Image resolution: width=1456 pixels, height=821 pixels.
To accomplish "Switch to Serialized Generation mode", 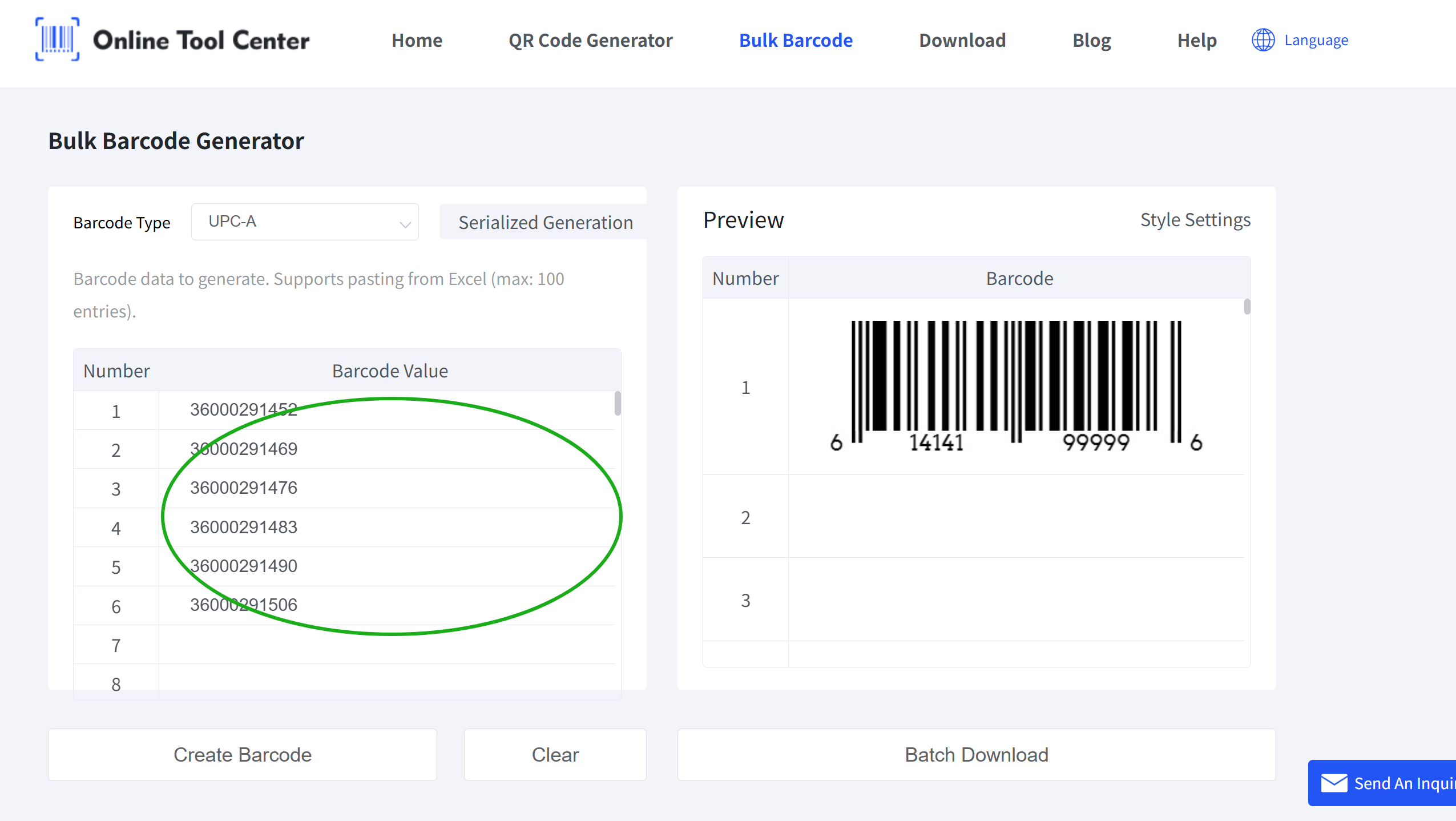I will tap(545, 222).
